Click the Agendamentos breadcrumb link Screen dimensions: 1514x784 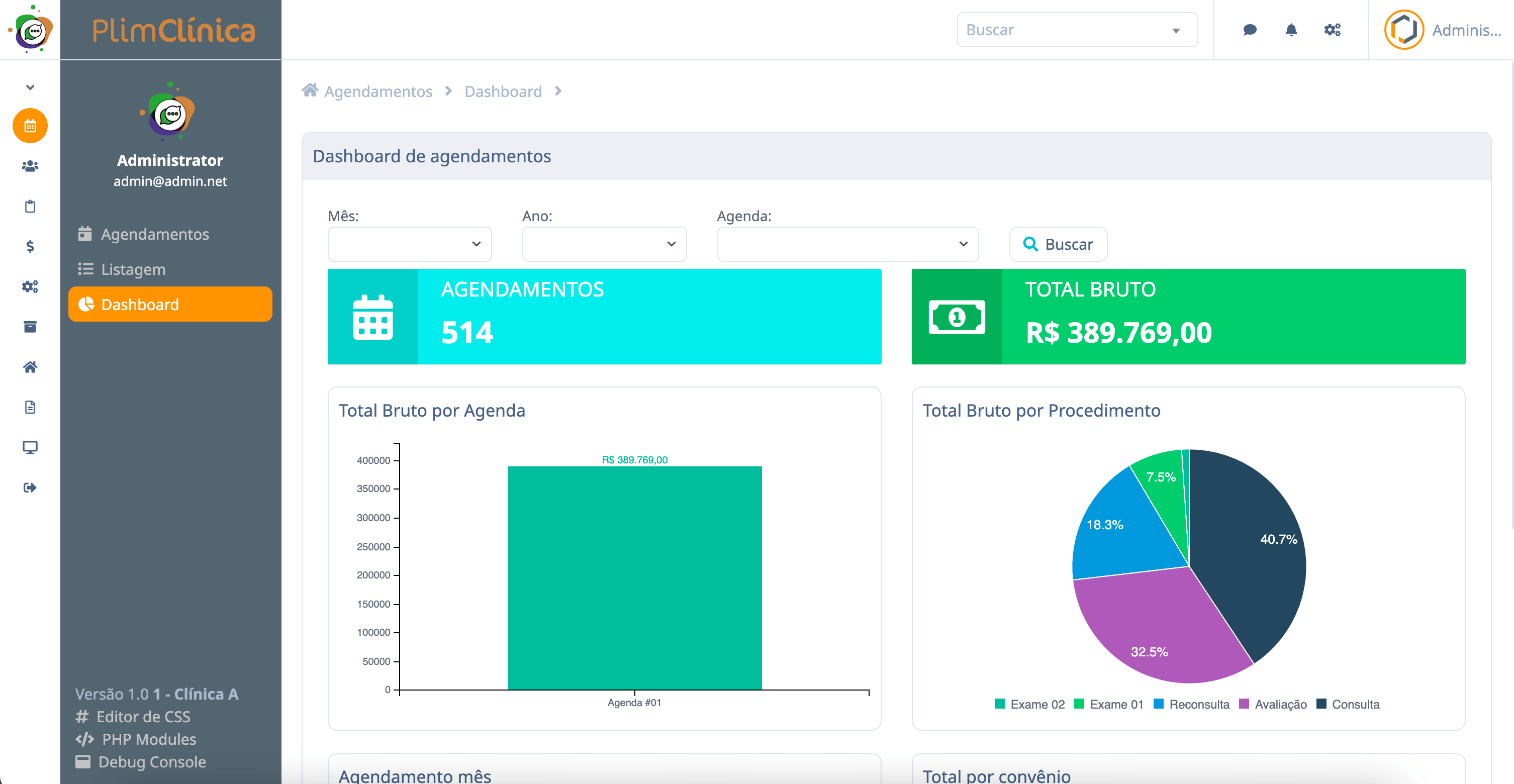(x=378, y=91)
